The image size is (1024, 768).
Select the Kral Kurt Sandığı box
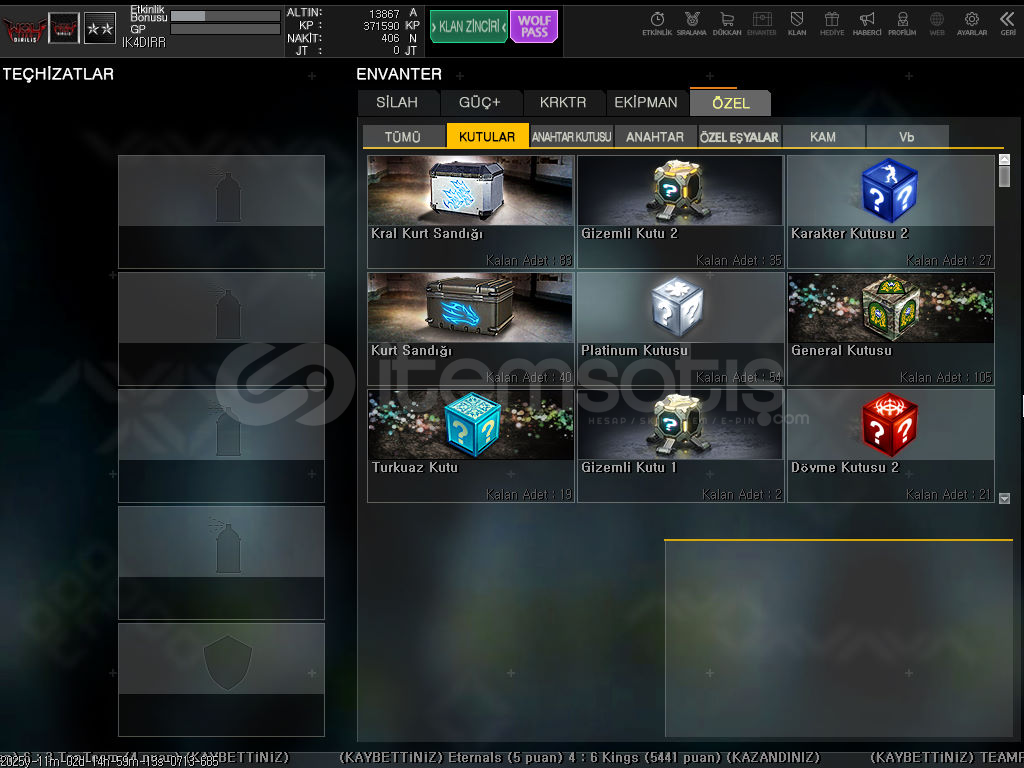(470, 211)
